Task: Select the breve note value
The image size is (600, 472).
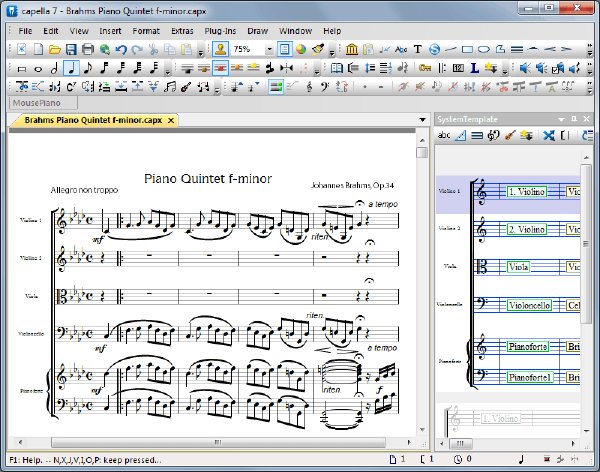Action: click(22, 69)
